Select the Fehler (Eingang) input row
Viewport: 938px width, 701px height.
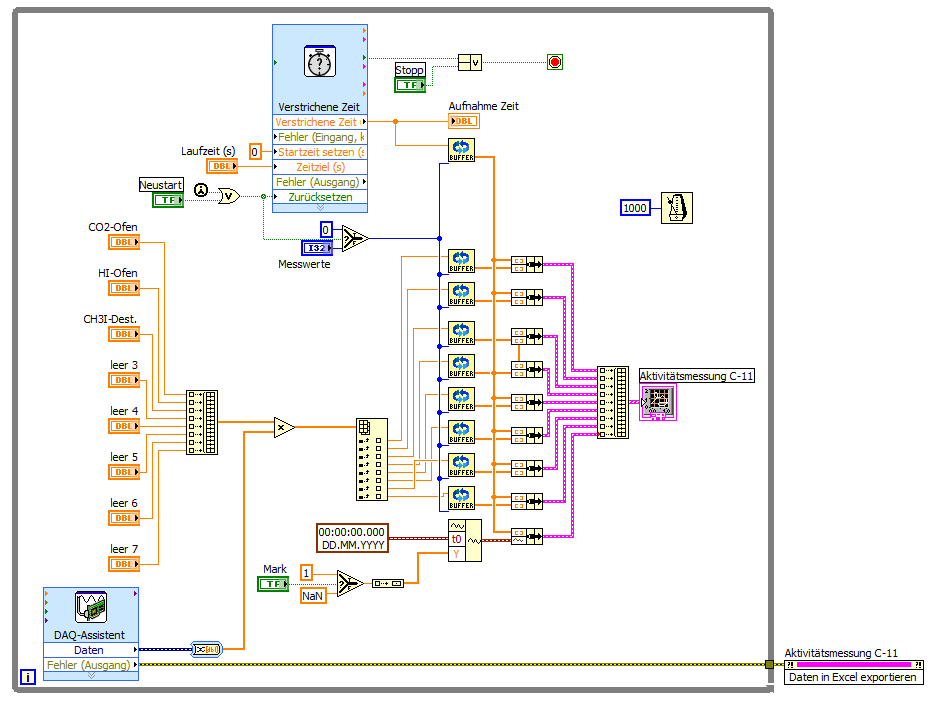pos(320,136)
